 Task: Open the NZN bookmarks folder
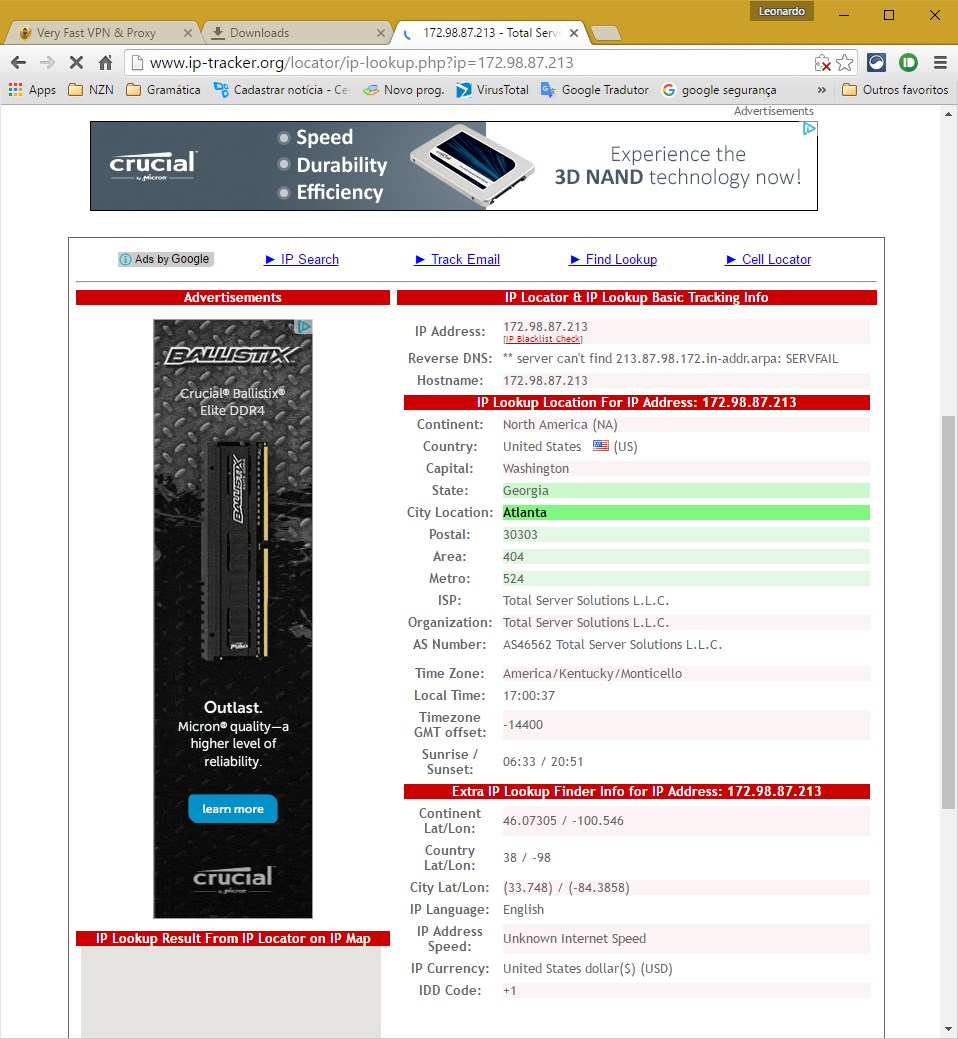coord(91,89)
